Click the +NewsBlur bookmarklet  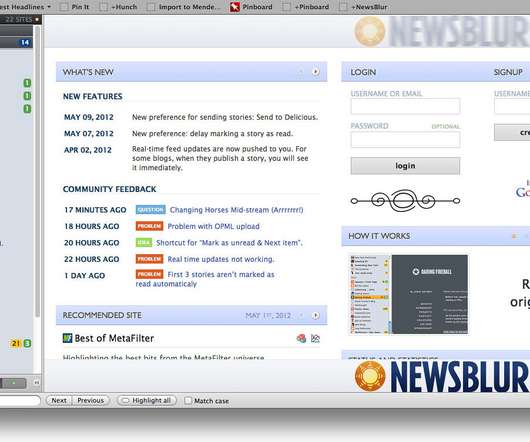[363, 7]
